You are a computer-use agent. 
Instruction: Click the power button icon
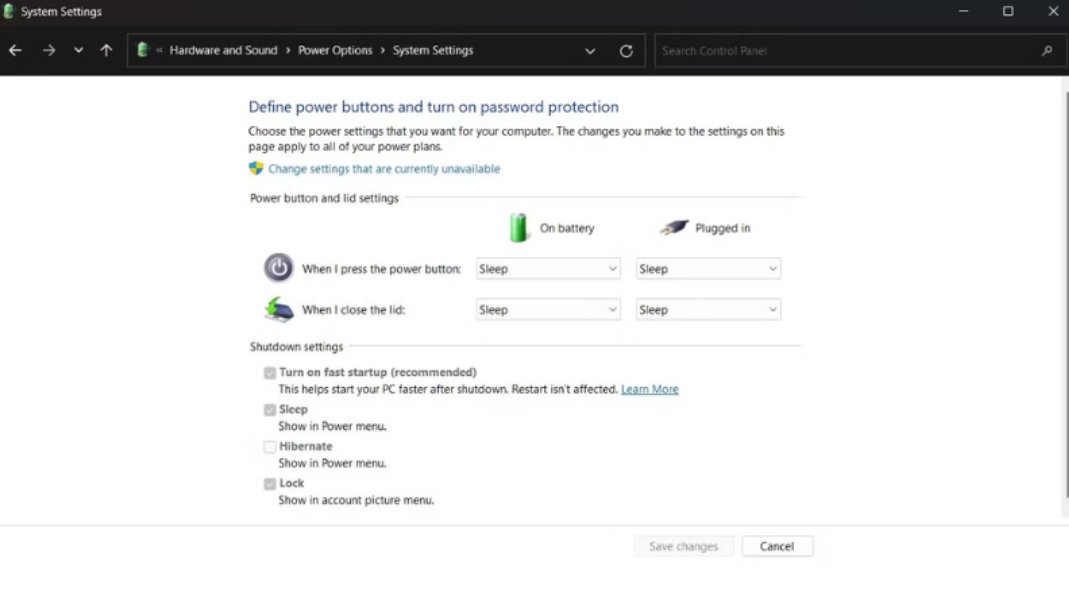coord(278,268)
